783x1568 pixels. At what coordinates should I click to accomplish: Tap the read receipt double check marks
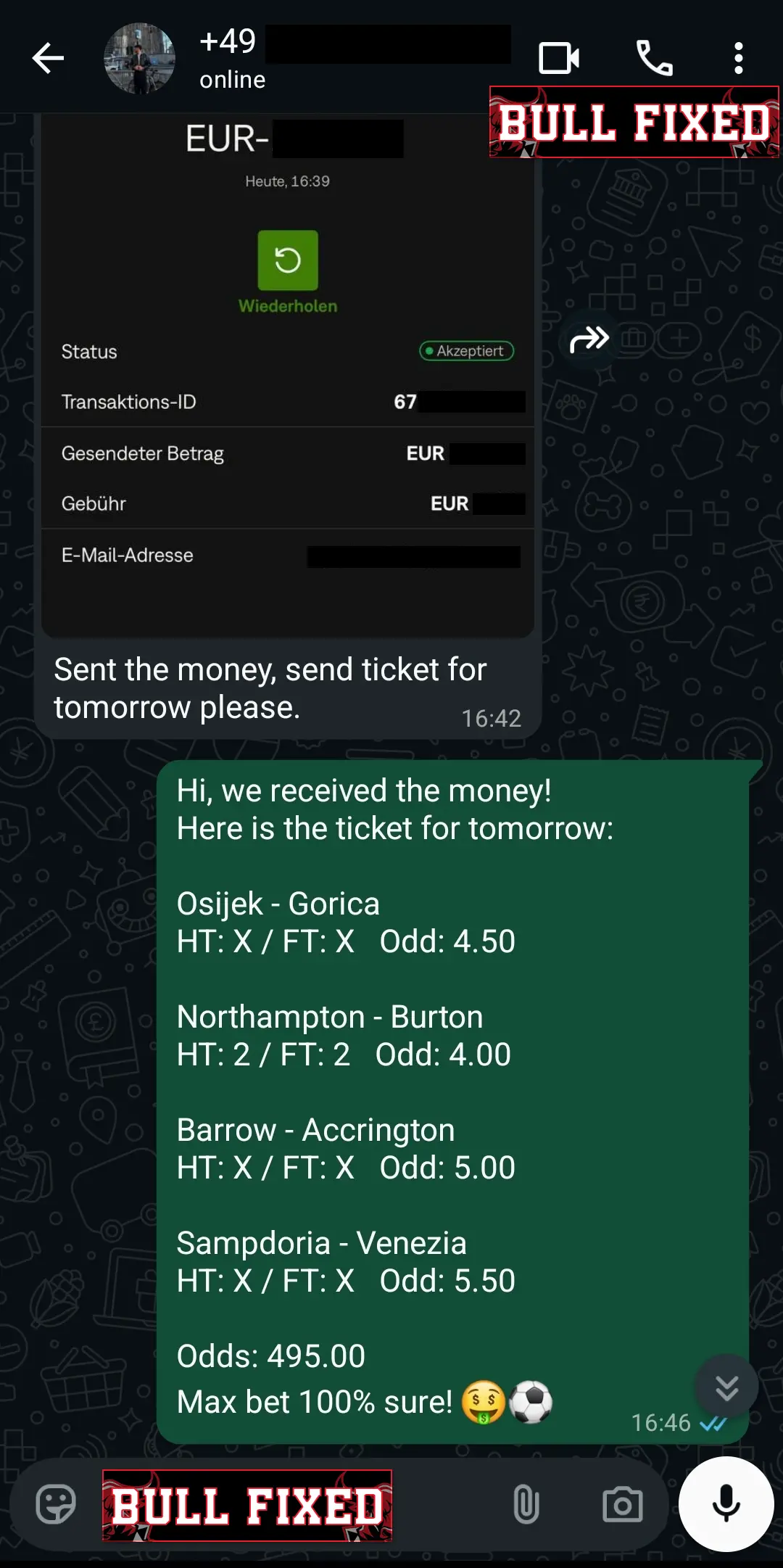click(713, 1423)
